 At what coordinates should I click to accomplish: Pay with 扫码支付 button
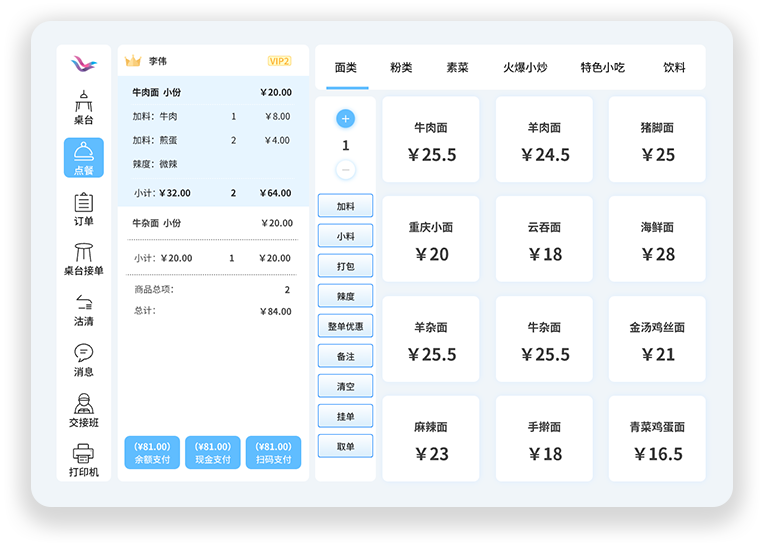(273, 453)
